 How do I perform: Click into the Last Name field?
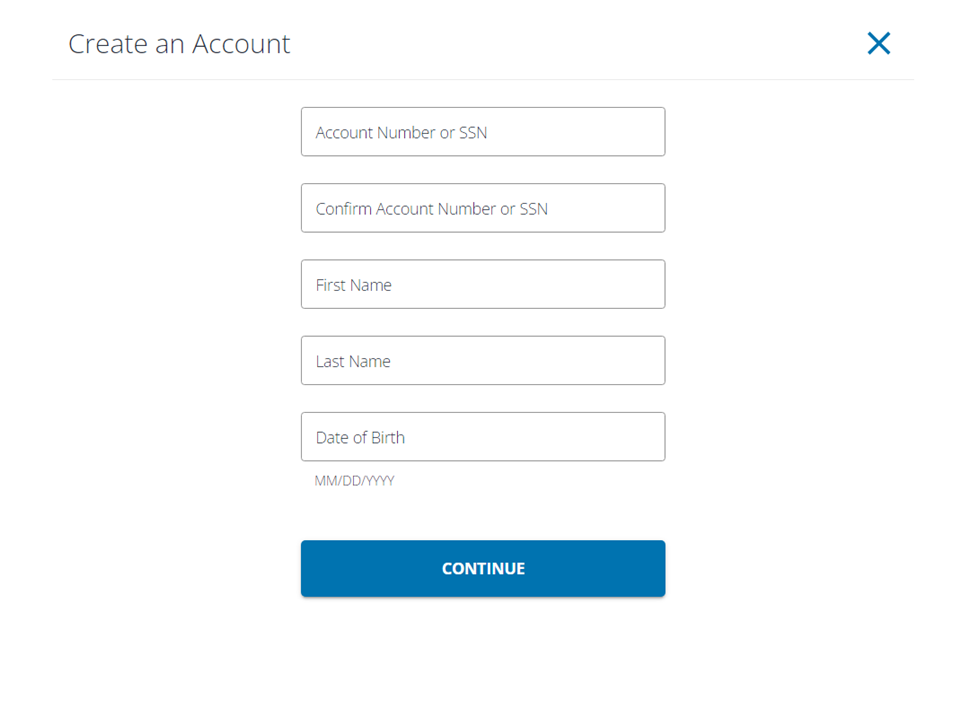coord(483,360)
